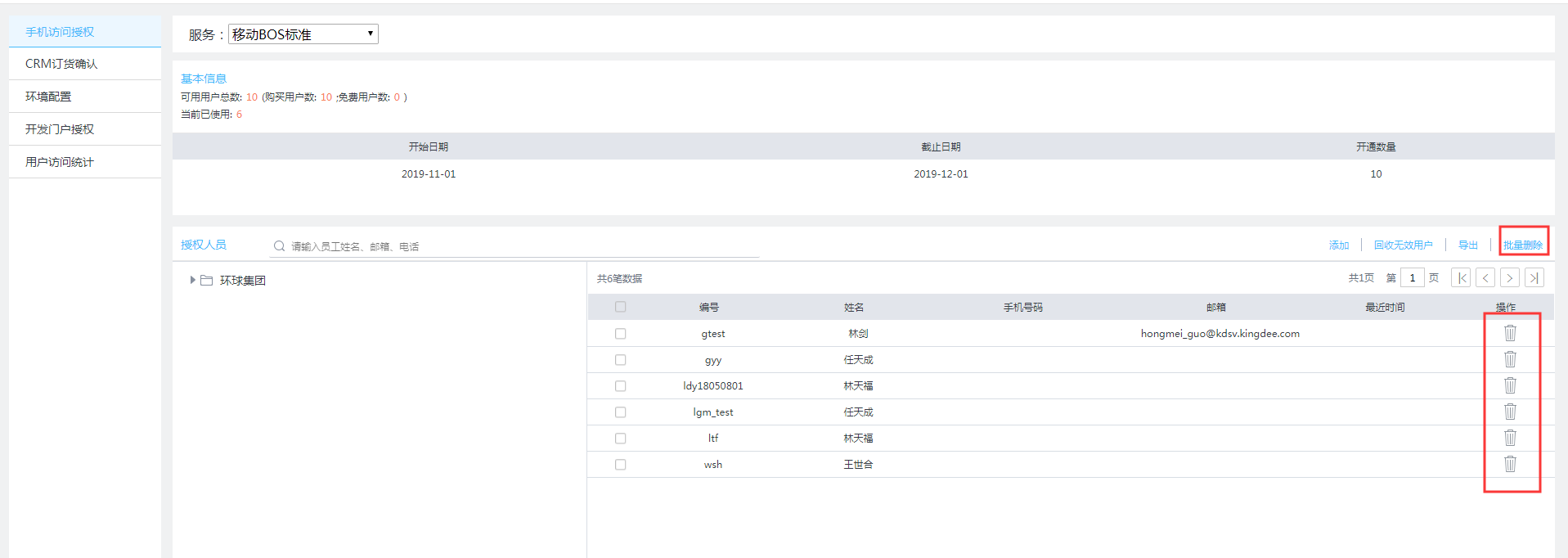
Task: Go to the next page arrow
Action: (1510, 278)
